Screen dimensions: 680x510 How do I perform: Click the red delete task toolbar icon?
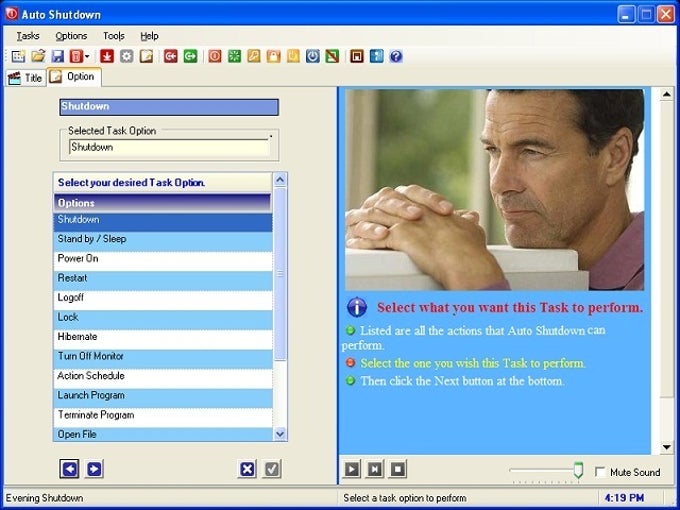point(76,56)
